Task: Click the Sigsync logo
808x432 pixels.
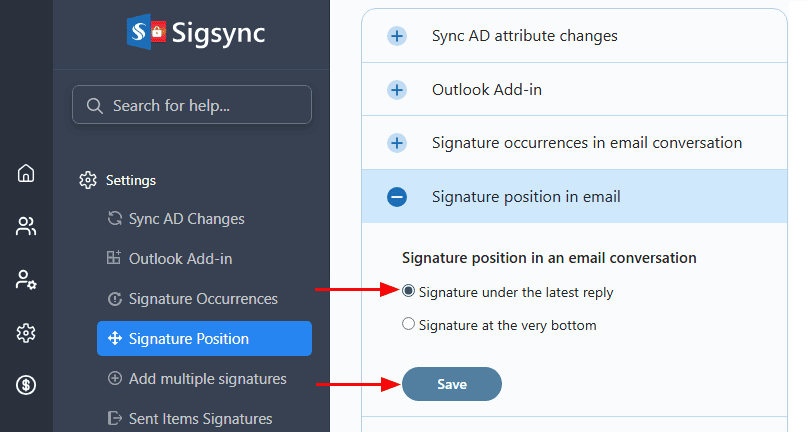Action: point(191,35)
